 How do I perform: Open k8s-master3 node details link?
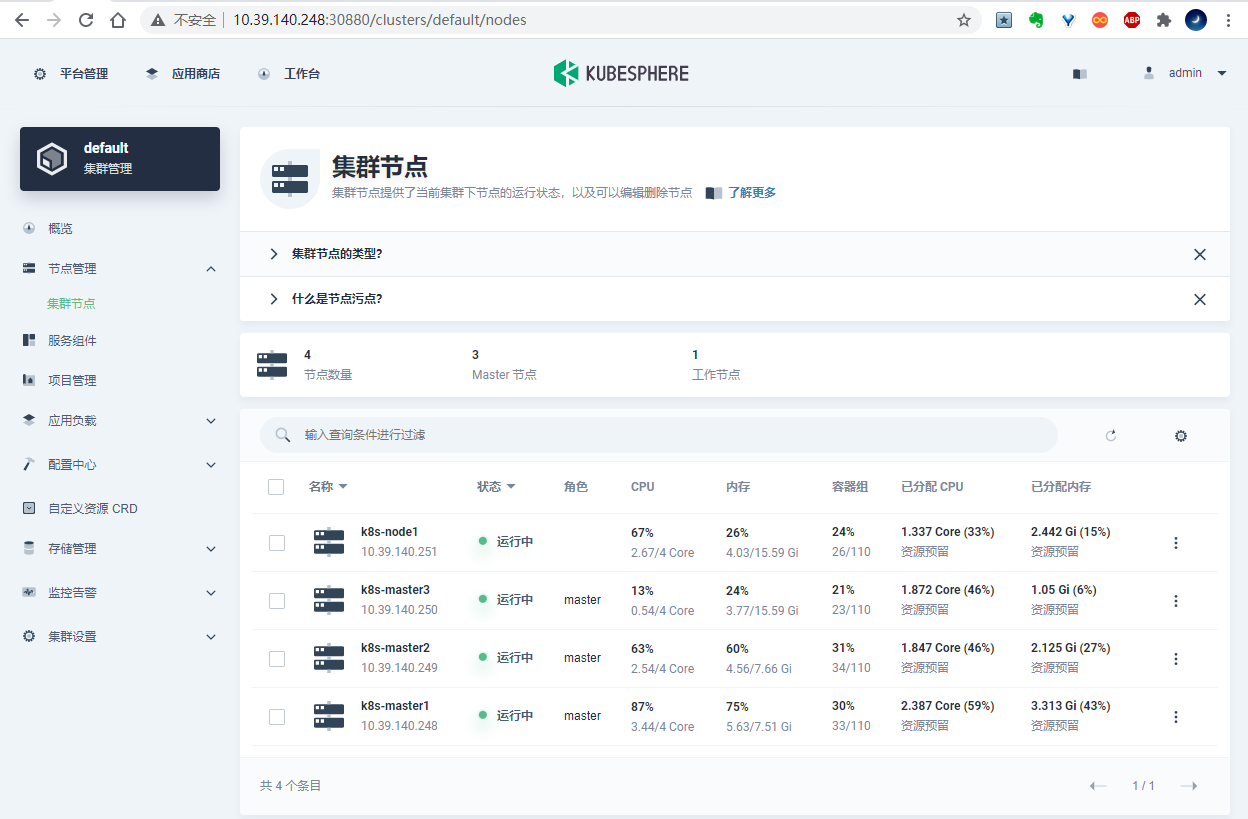[x=395, y=590]
